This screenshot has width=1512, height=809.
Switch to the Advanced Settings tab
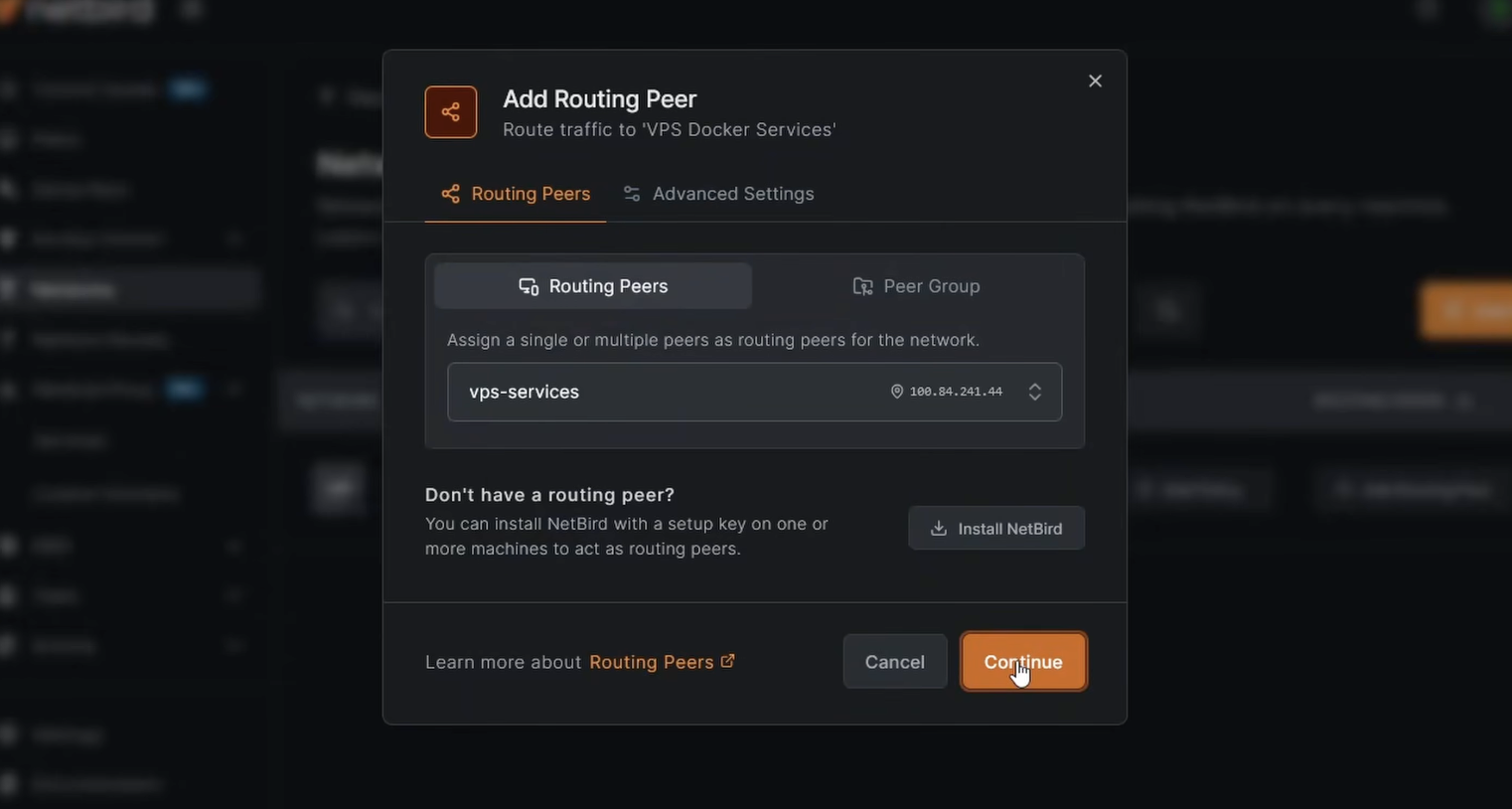[718, 194]
